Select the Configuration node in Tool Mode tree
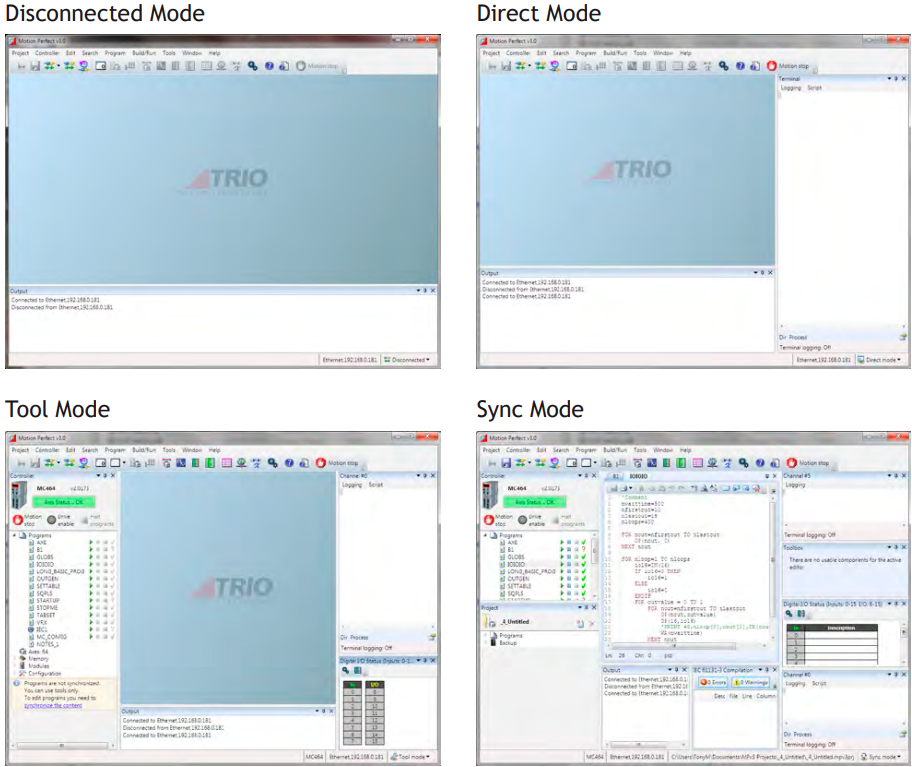 pos(44,673)
